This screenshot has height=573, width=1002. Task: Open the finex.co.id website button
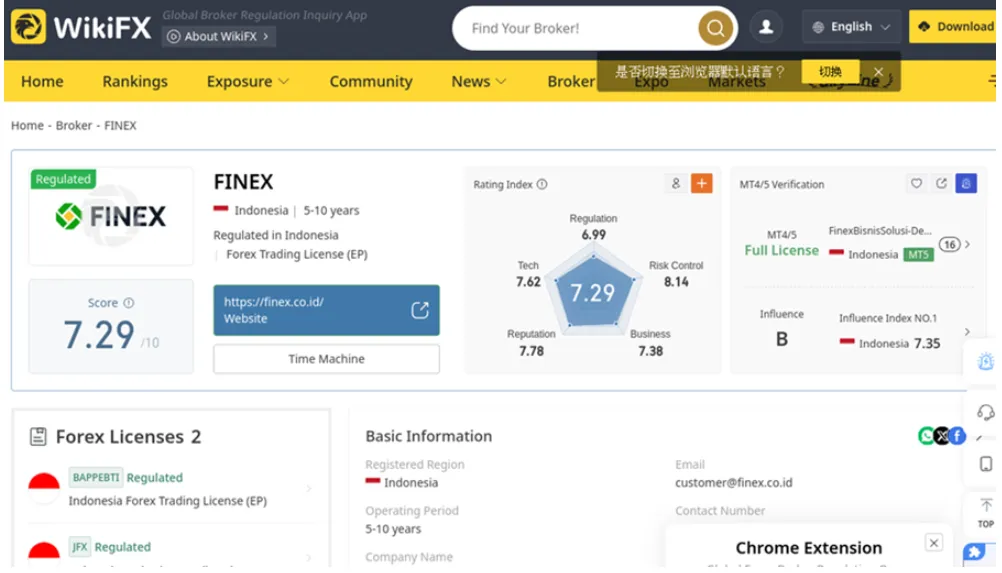pos(326,310)
